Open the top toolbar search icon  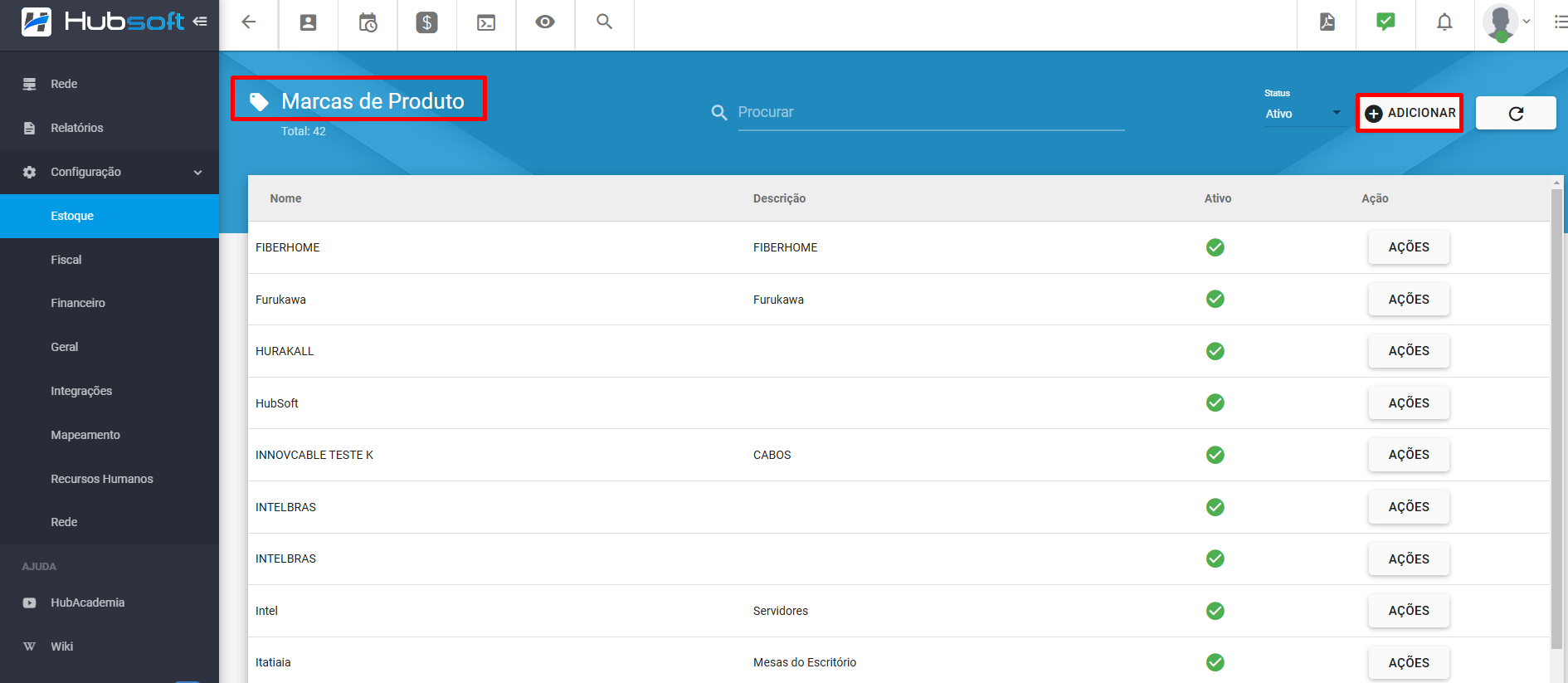(604, 22)
